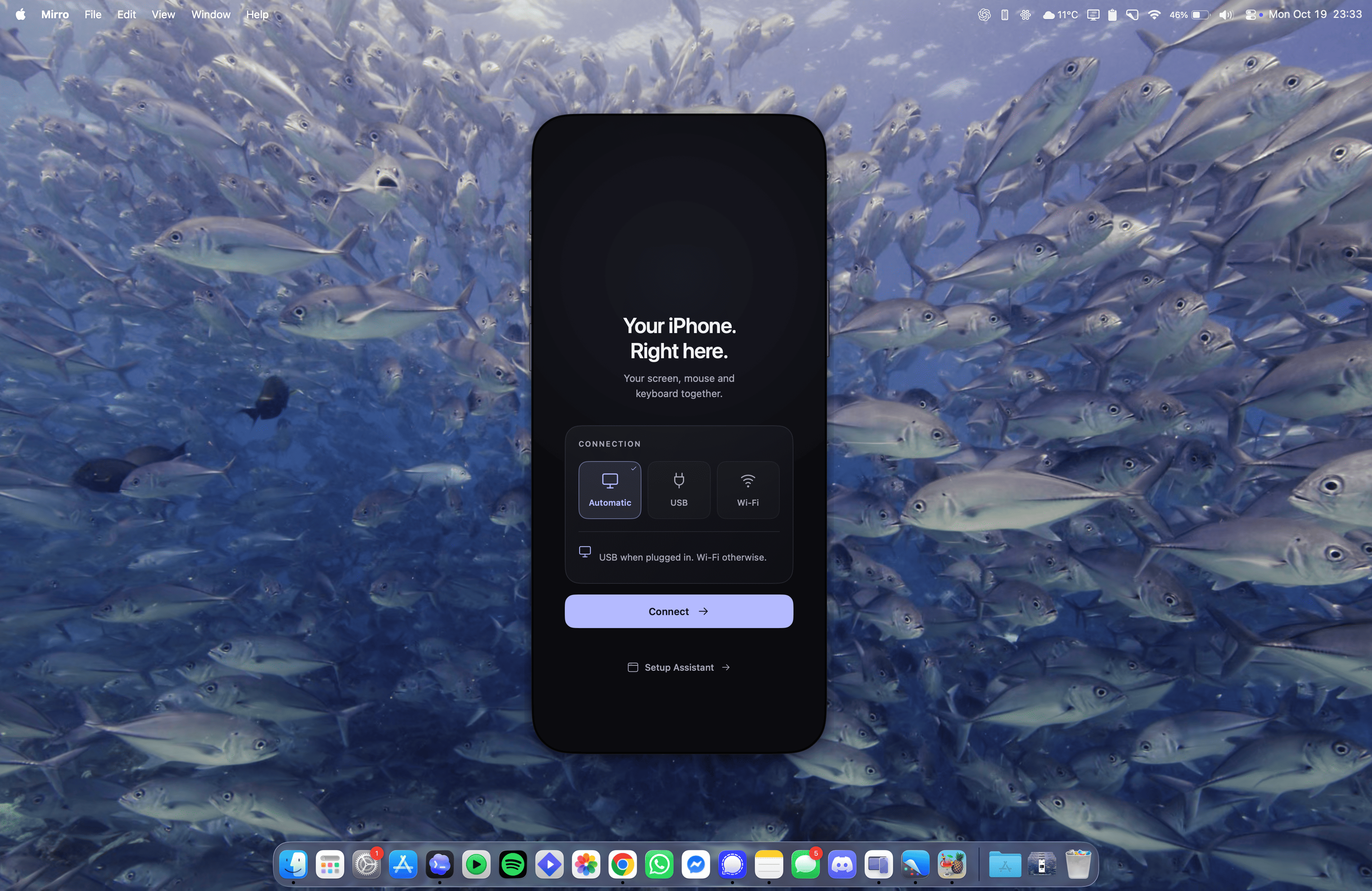Open the Trash in Dock
Viewport: 1372px width, 891px height.
1078,864
